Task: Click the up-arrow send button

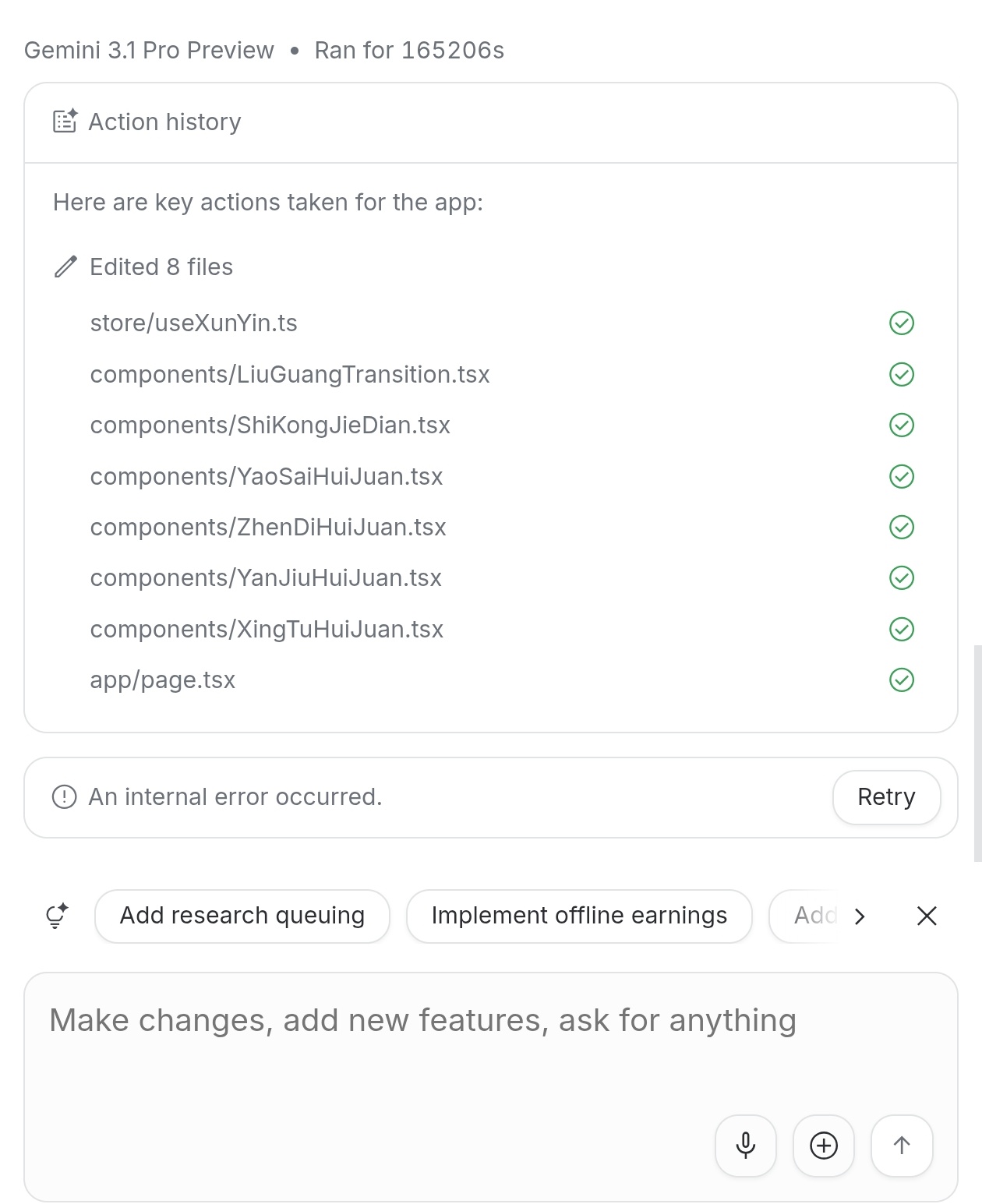Action: [902, 1146]
